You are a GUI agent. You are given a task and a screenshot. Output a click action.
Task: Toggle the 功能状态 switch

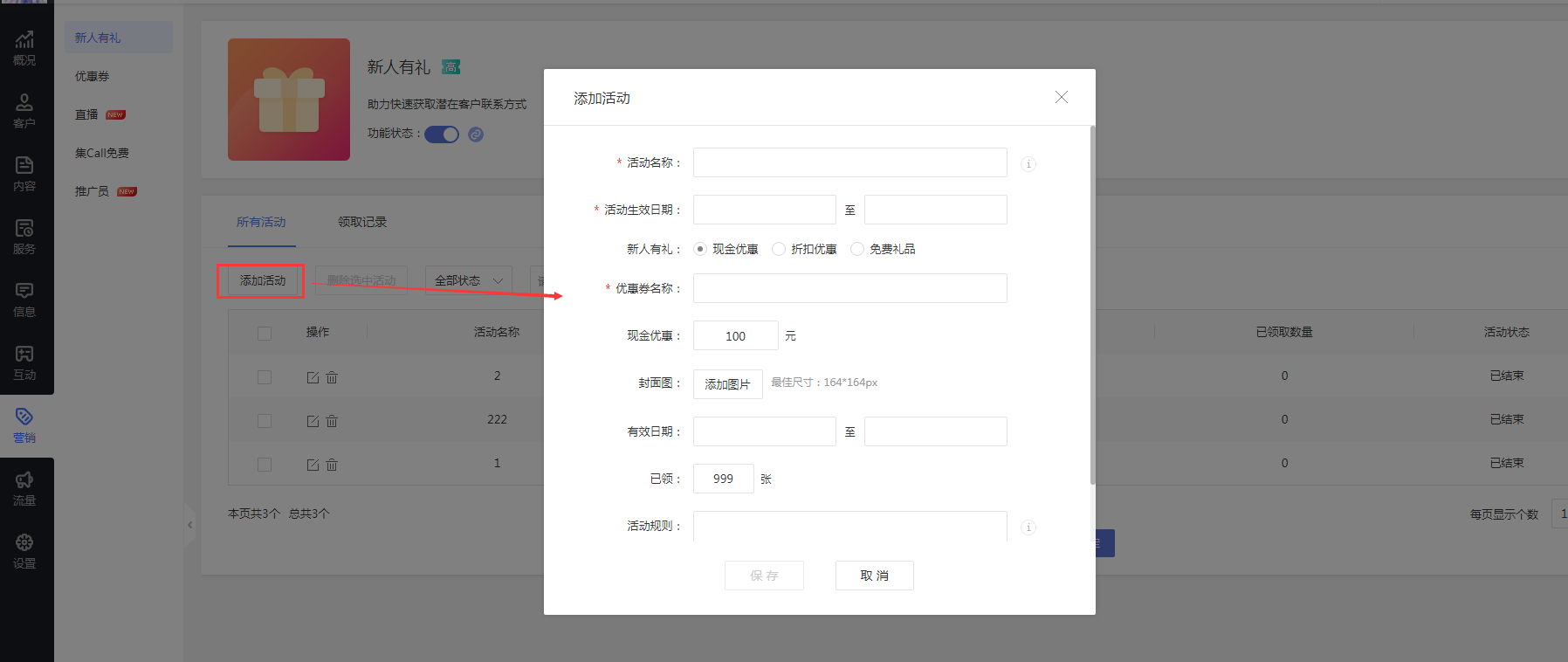tap(442, 134)
